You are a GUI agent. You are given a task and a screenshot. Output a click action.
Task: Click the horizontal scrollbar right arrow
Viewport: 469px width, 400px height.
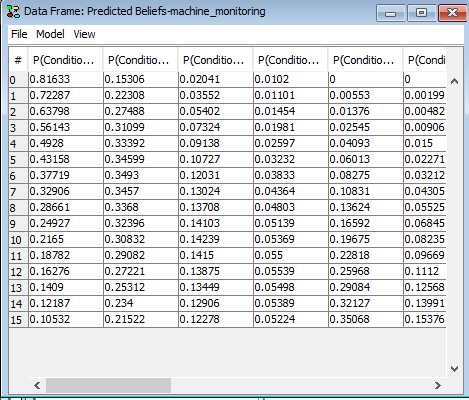438,386
